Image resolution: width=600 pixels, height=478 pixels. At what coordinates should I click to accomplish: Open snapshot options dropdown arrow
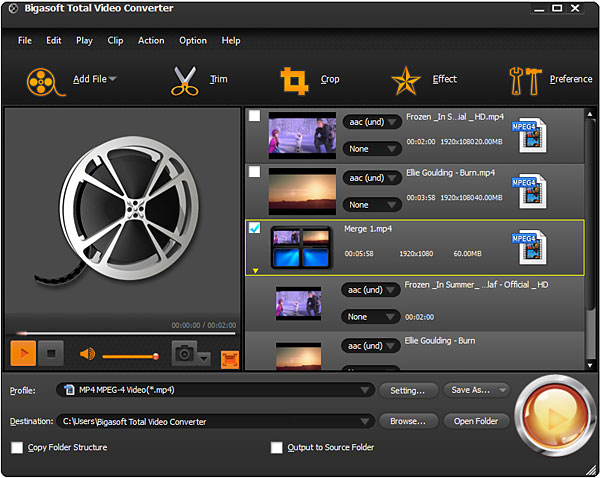[x=204, y=359]
